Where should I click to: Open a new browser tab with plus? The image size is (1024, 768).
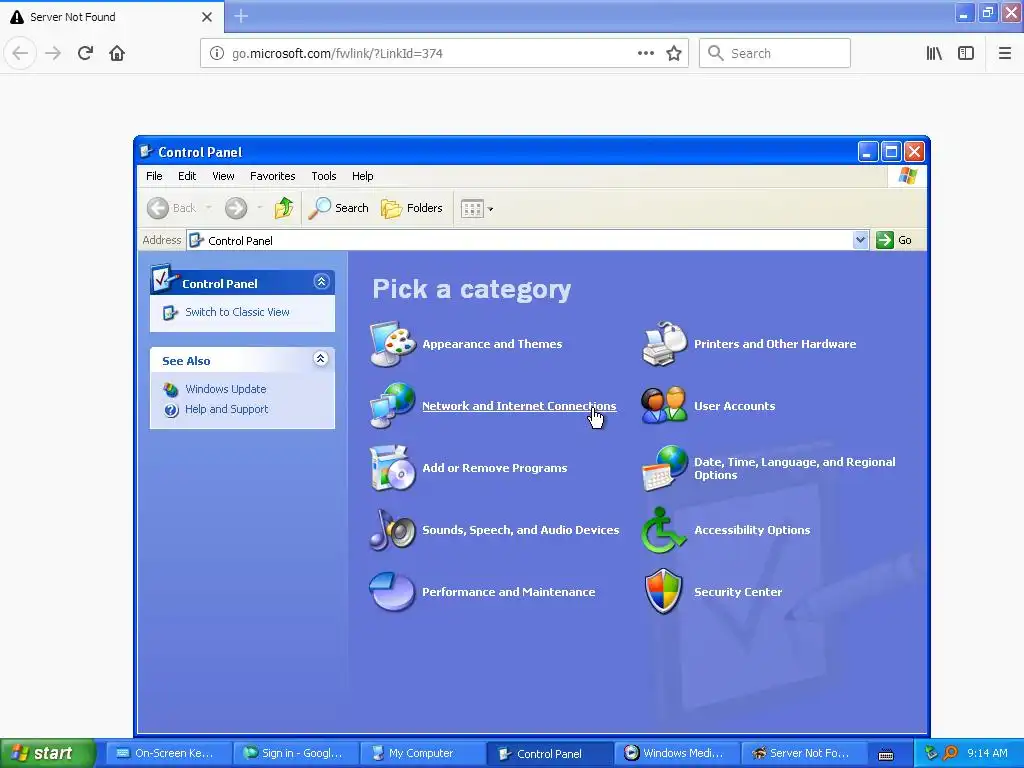pos(241,16)
